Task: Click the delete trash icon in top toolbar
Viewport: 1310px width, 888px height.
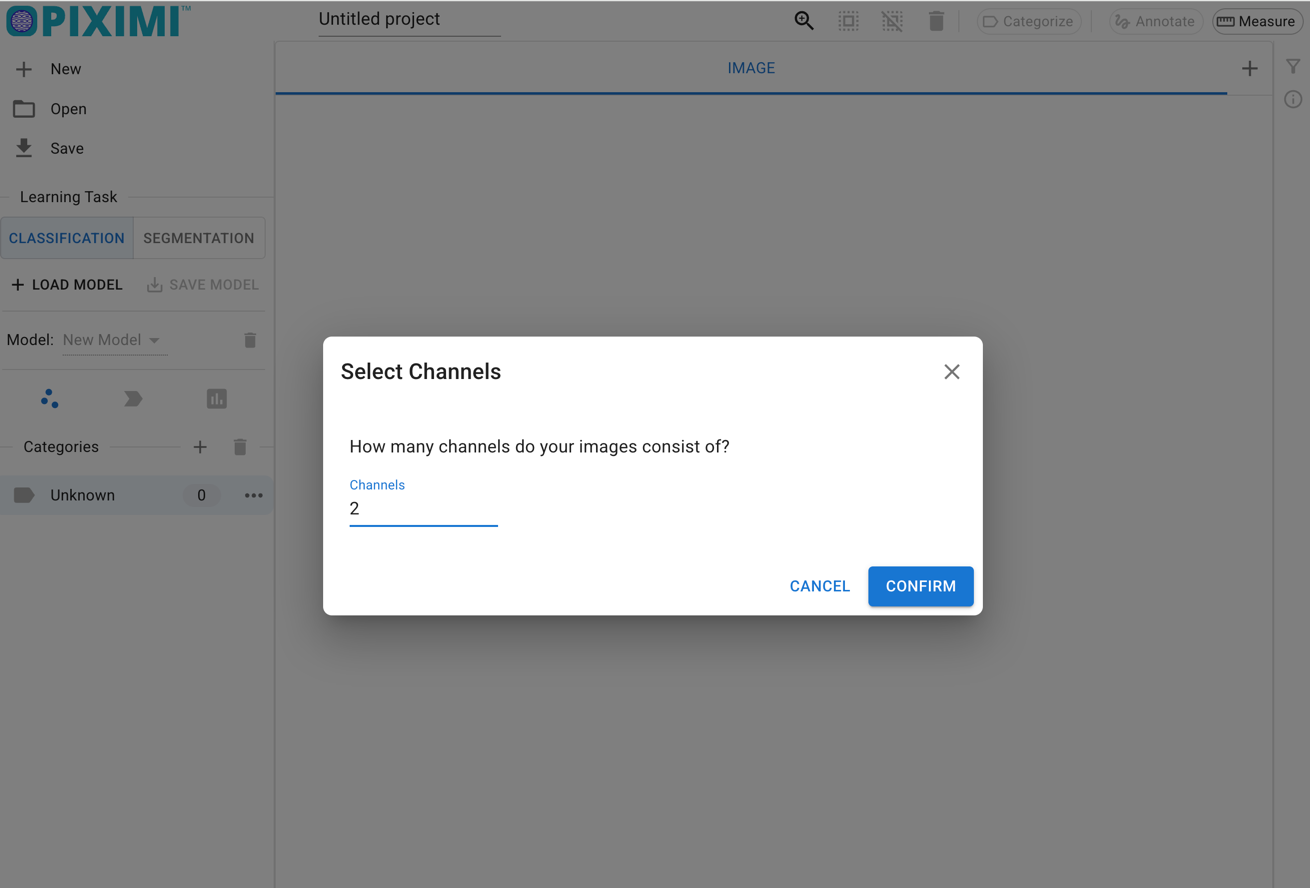Action: 936,21
